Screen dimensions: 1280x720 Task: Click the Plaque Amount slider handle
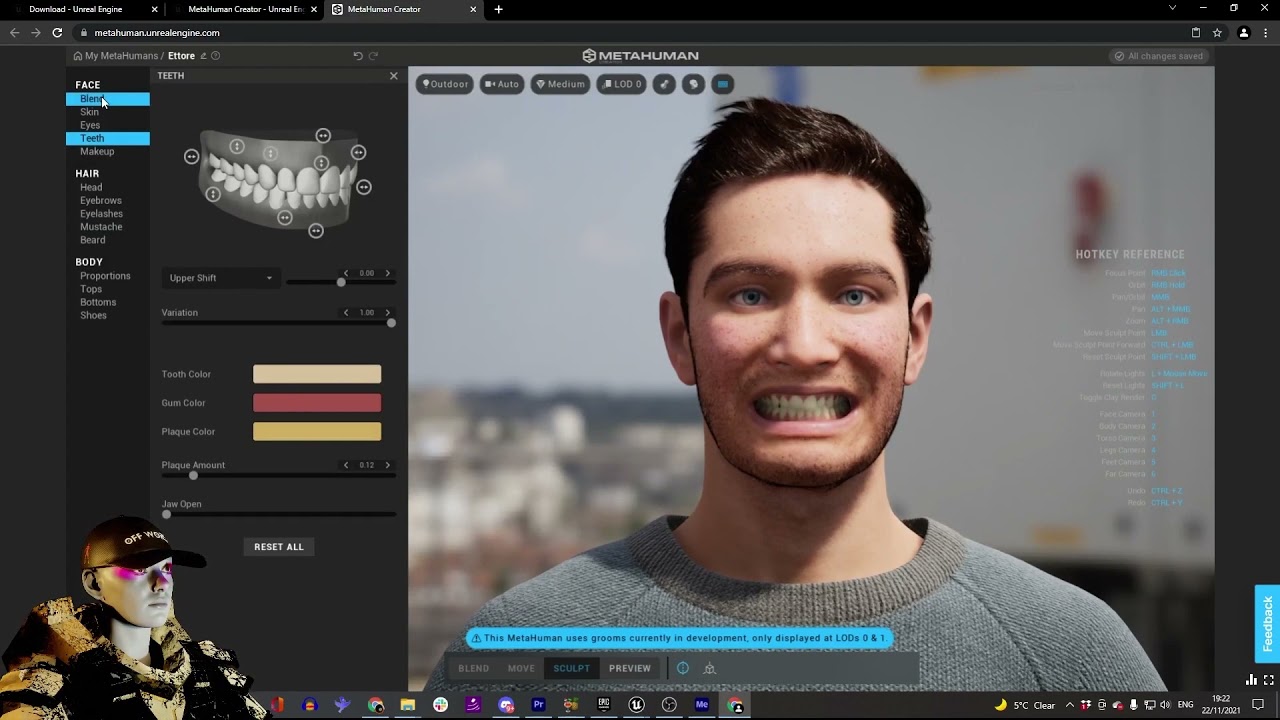click(193, 475)
